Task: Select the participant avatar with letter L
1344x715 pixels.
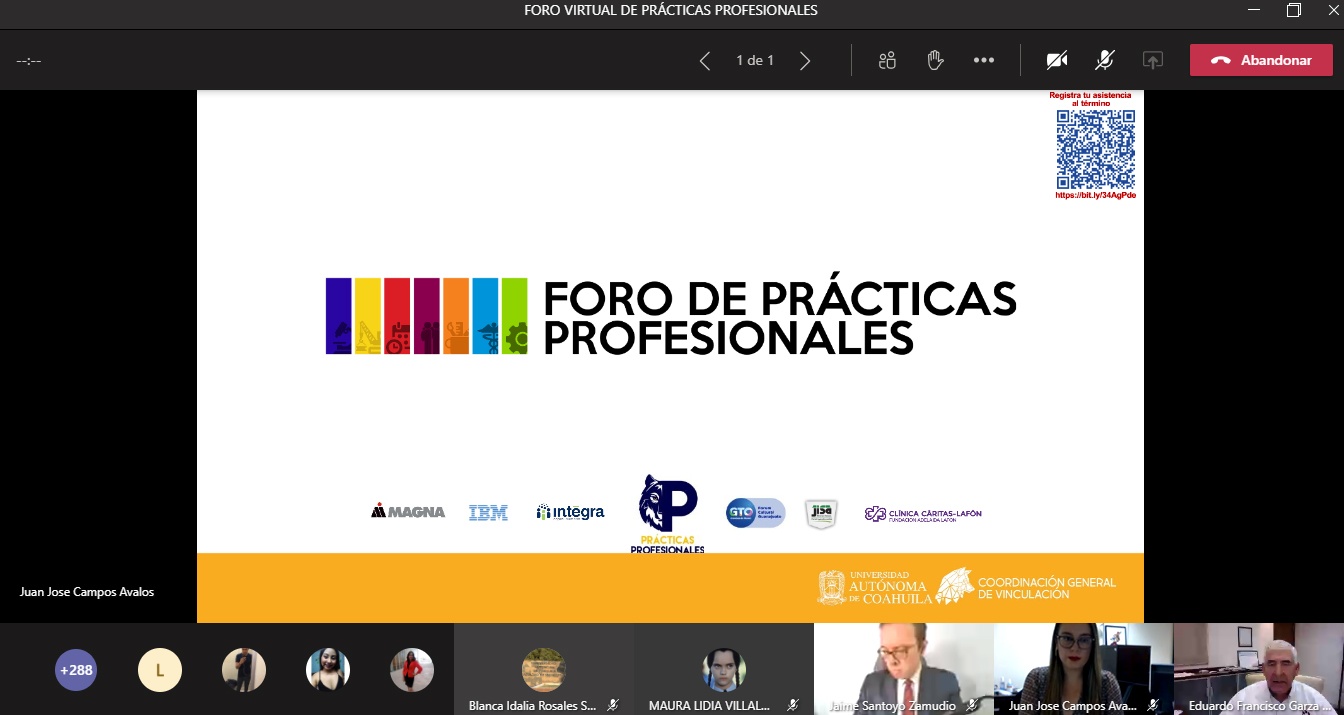Action: point(160,670)
